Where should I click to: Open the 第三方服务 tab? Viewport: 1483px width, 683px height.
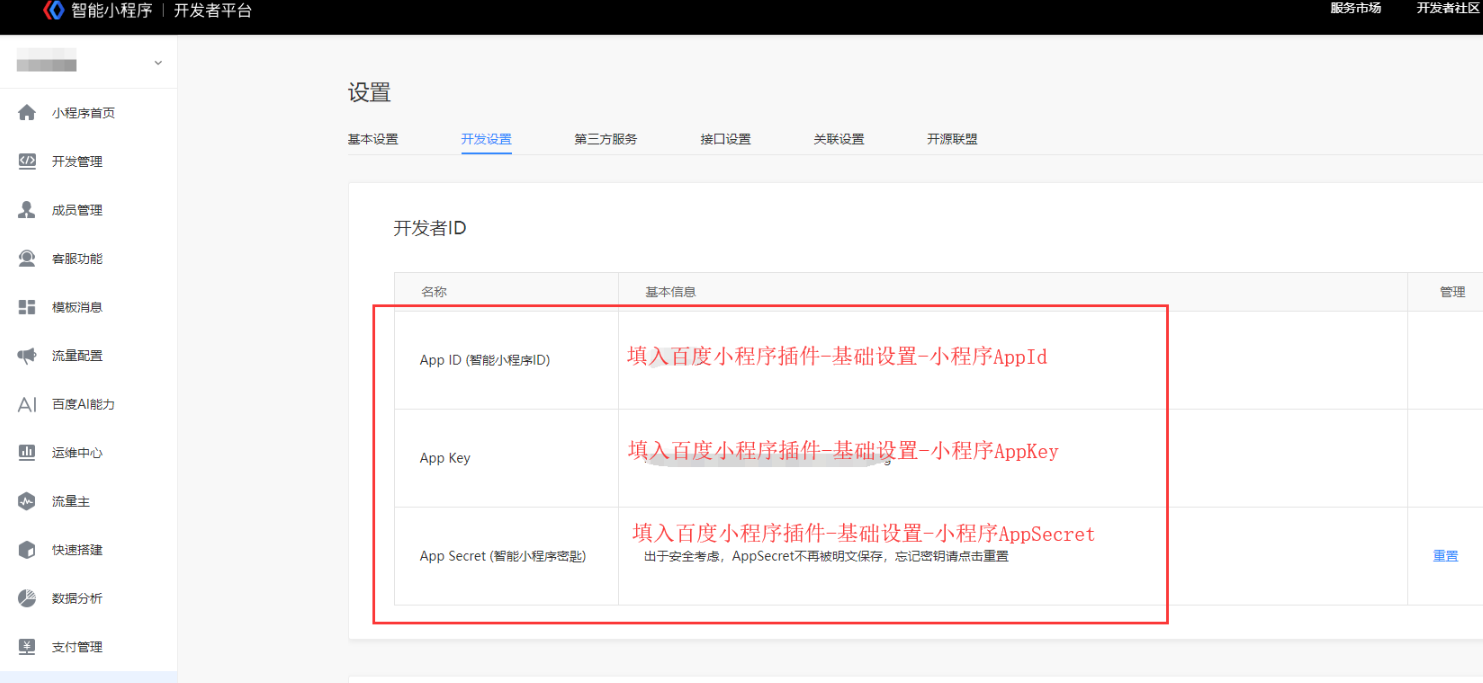click(x=606, y=139)
